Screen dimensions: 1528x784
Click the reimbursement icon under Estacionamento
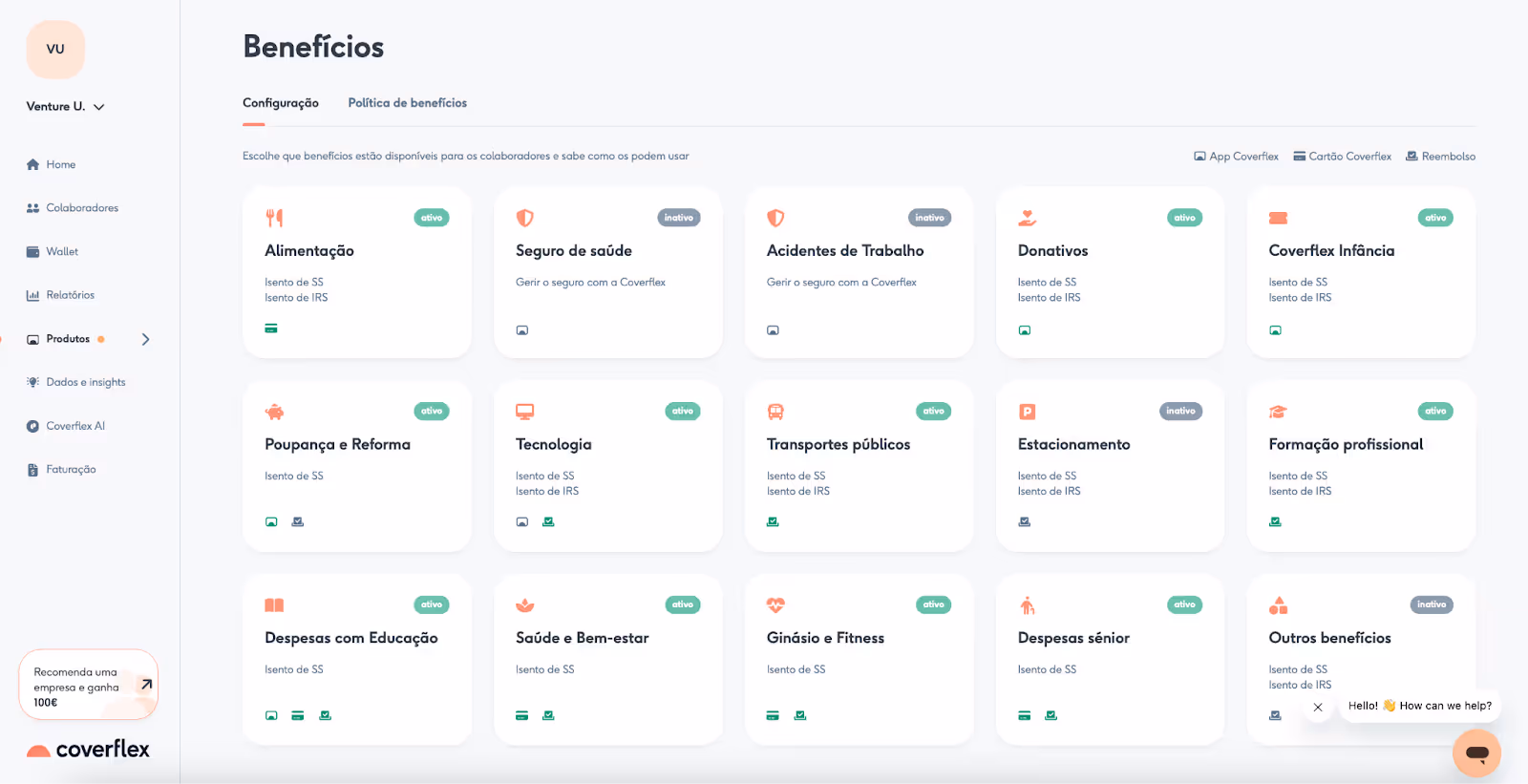tap(1025, 522)
